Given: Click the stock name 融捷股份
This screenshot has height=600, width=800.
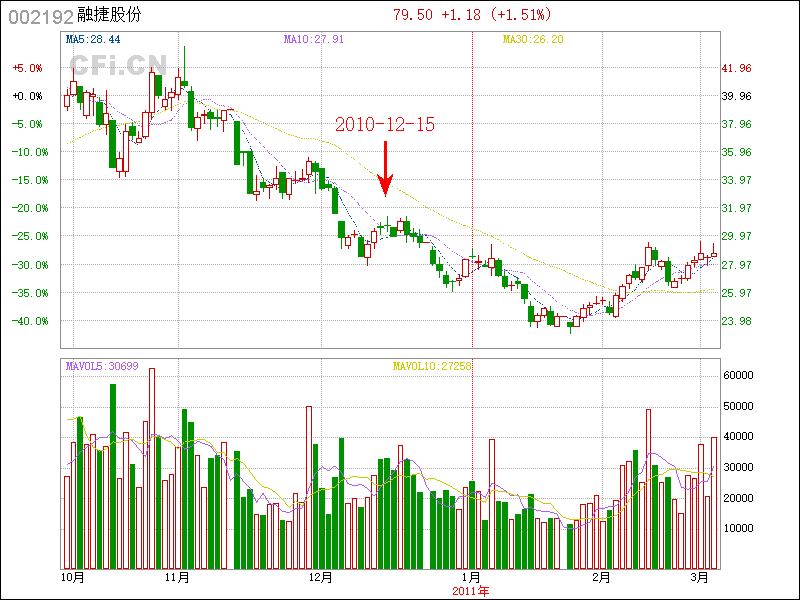Looking at the screenshot, I should tap(109, 16).
